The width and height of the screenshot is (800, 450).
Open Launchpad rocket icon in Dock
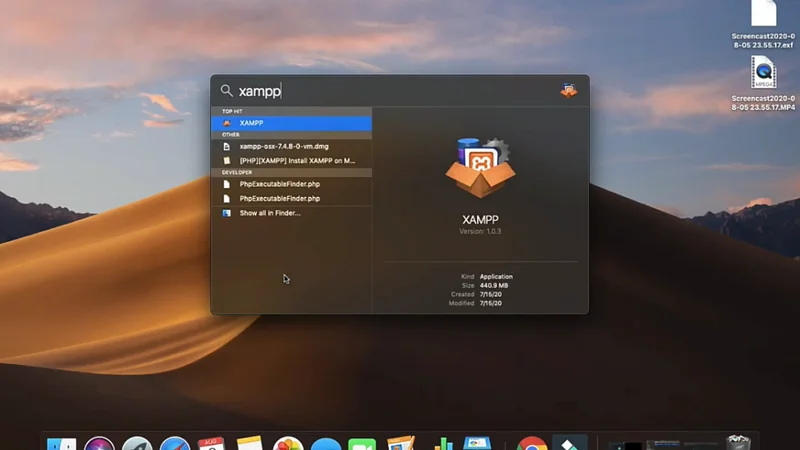click(137, 443)
